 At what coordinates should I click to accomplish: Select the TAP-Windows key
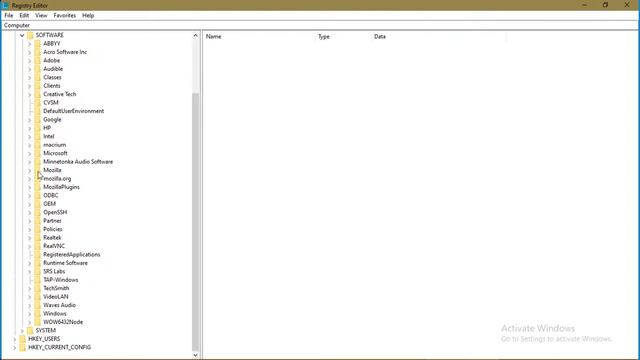(x=61, y=280)
